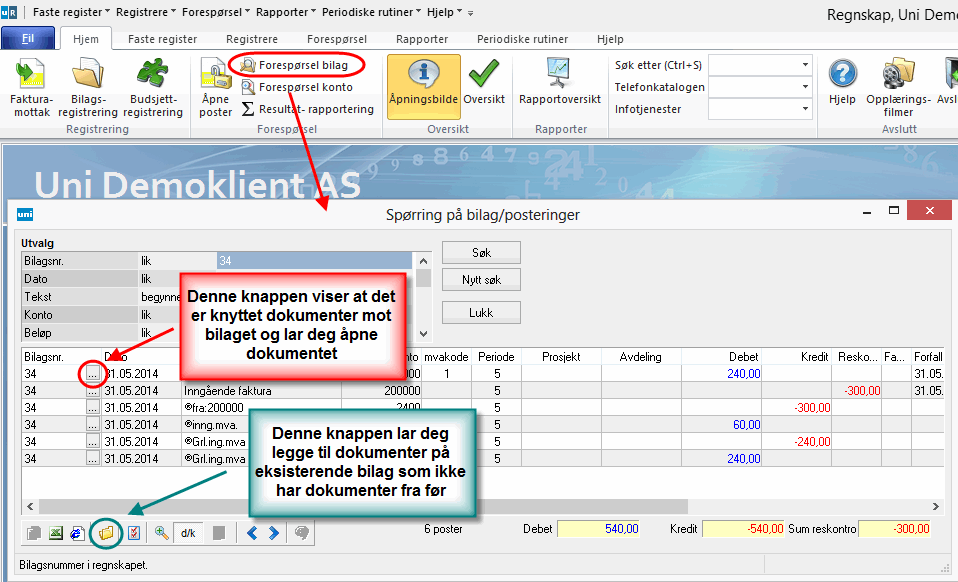Go to next with blue right arrow
958x582 pixels.
pos(274,533)
